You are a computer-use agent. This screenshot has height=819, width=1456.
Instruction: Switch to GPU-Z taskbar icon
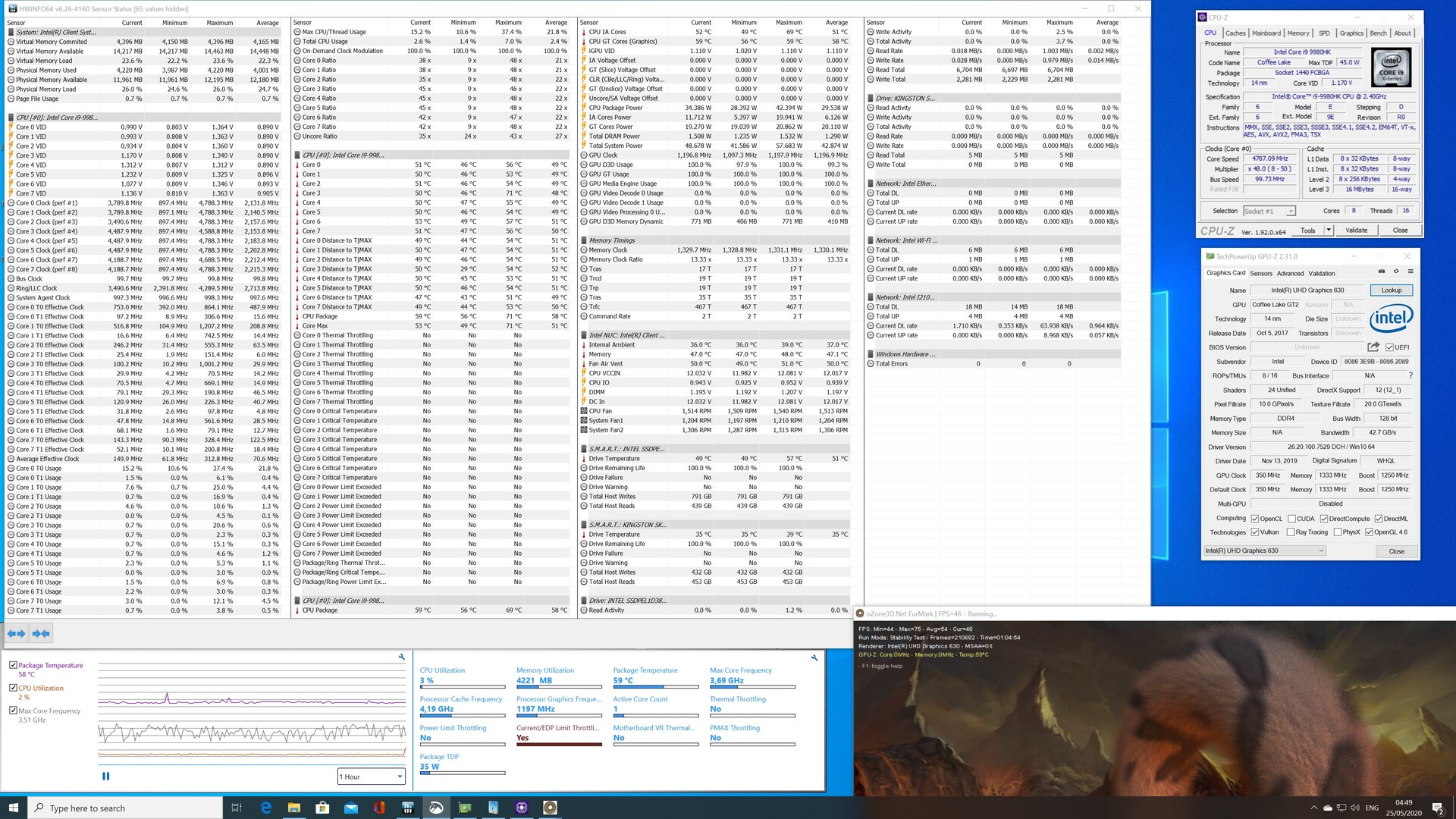(x=465, y=808)
